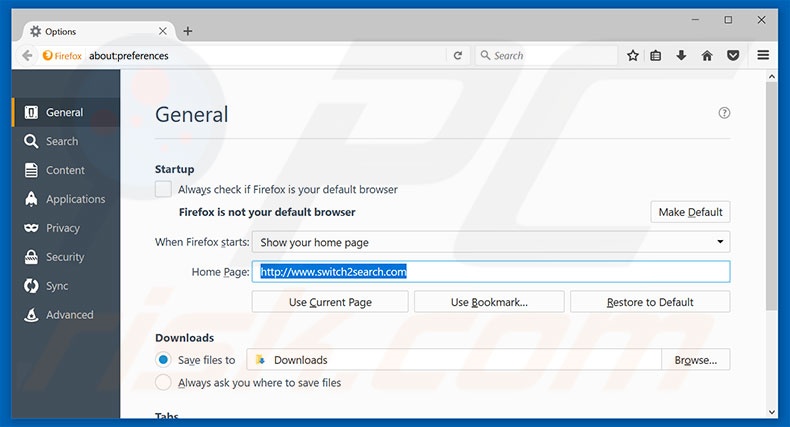Viewport: 790px width, 427px height.
Task: Open the Advanced preferences category
Action: coord(65,315)
